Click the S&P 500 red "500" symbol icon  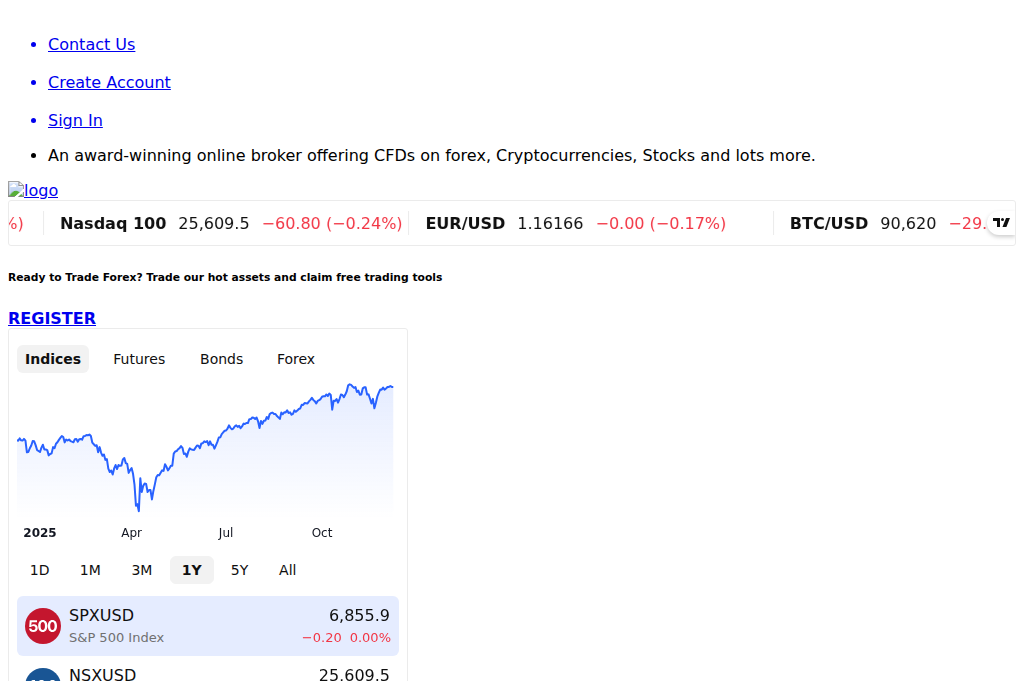43,625
